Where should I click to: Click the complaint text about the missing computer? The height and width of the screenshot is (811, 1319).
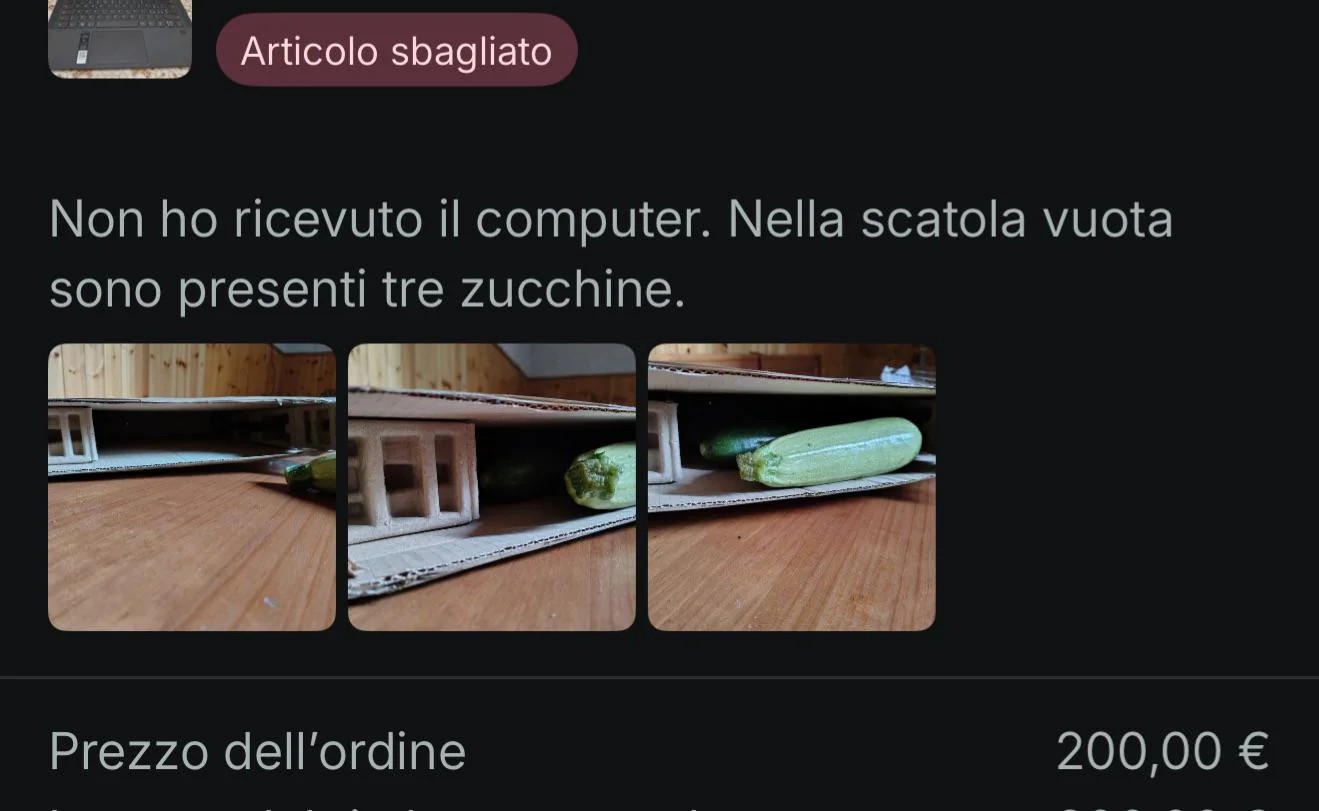tap(610, 254)
